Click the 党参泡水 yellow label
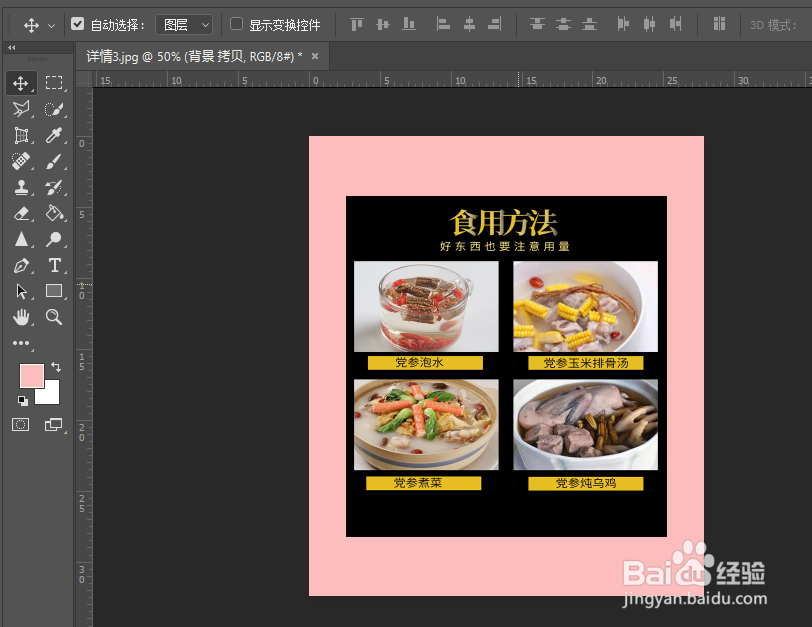 pyautogui.click(x=425, y=362)
